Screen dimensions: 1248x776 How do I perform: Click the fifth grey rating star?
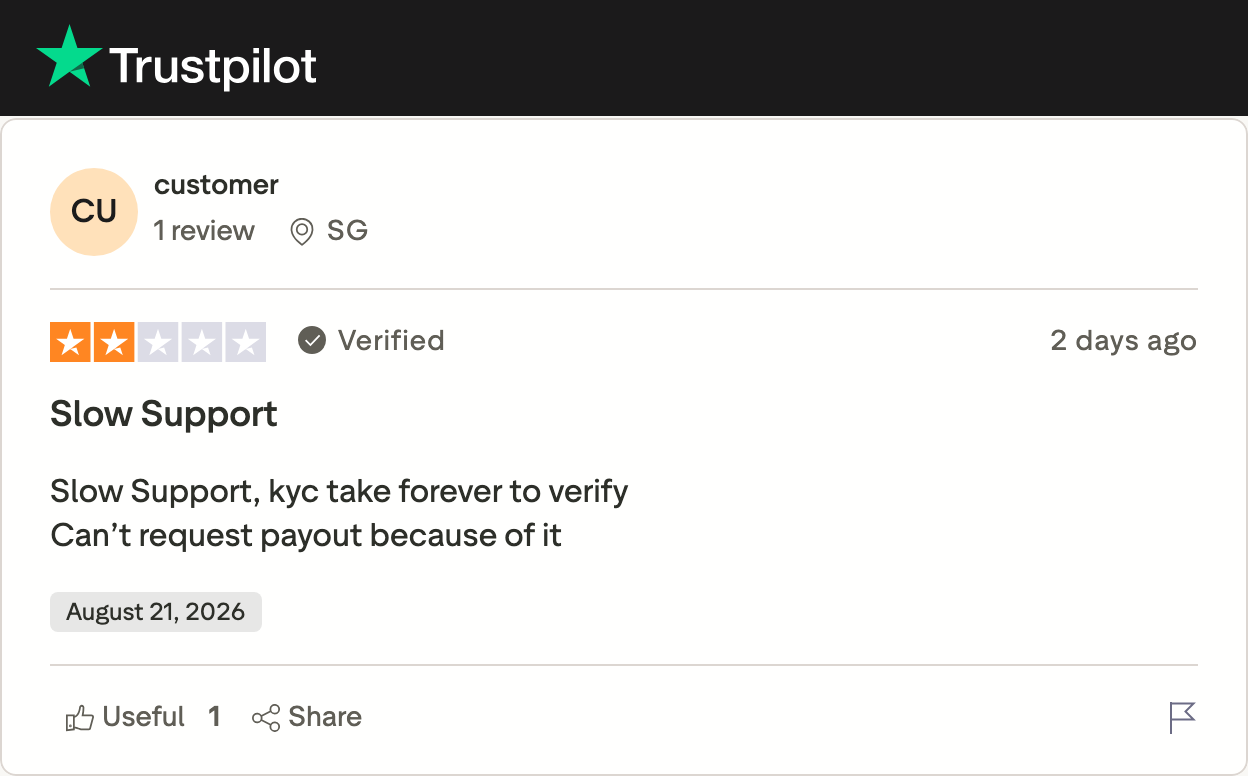(246, 342)
